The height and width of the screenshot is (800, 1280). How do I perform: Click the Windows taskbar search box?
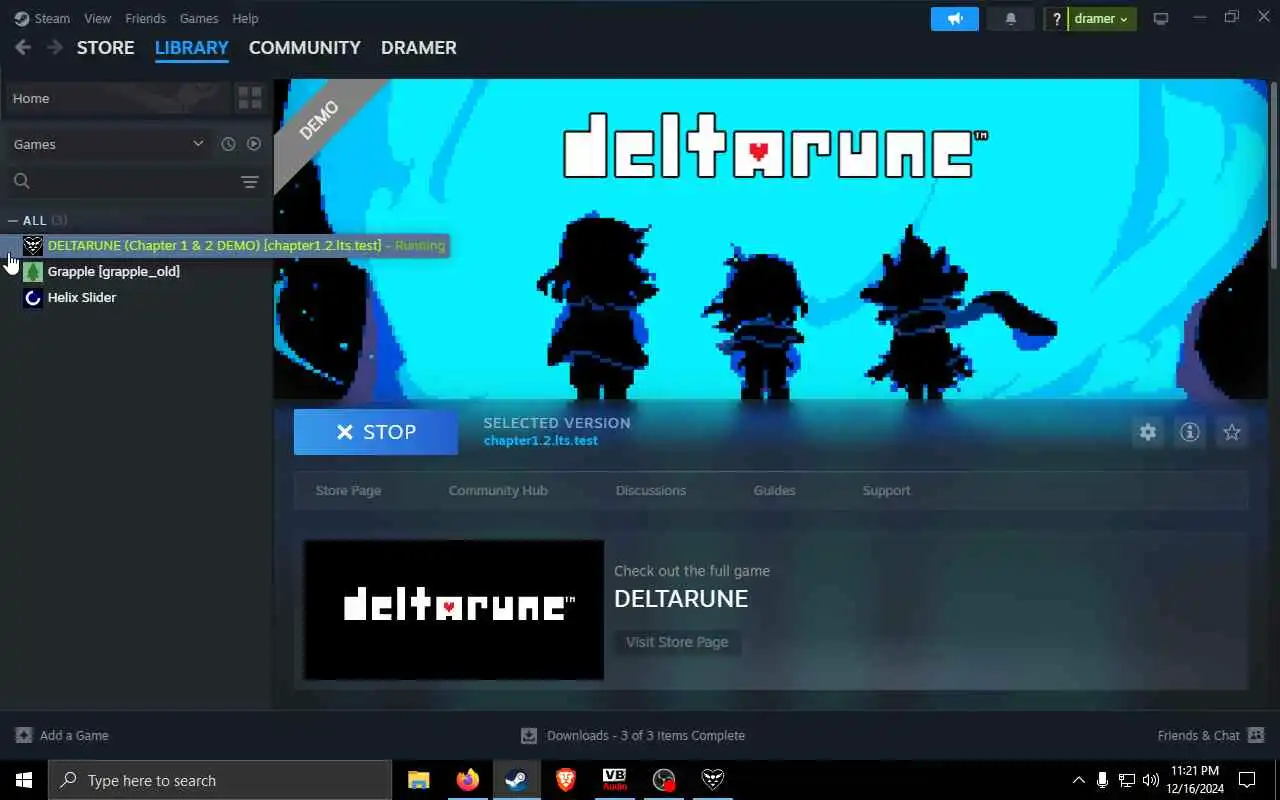pyautogui.click(x=220, y=780)
